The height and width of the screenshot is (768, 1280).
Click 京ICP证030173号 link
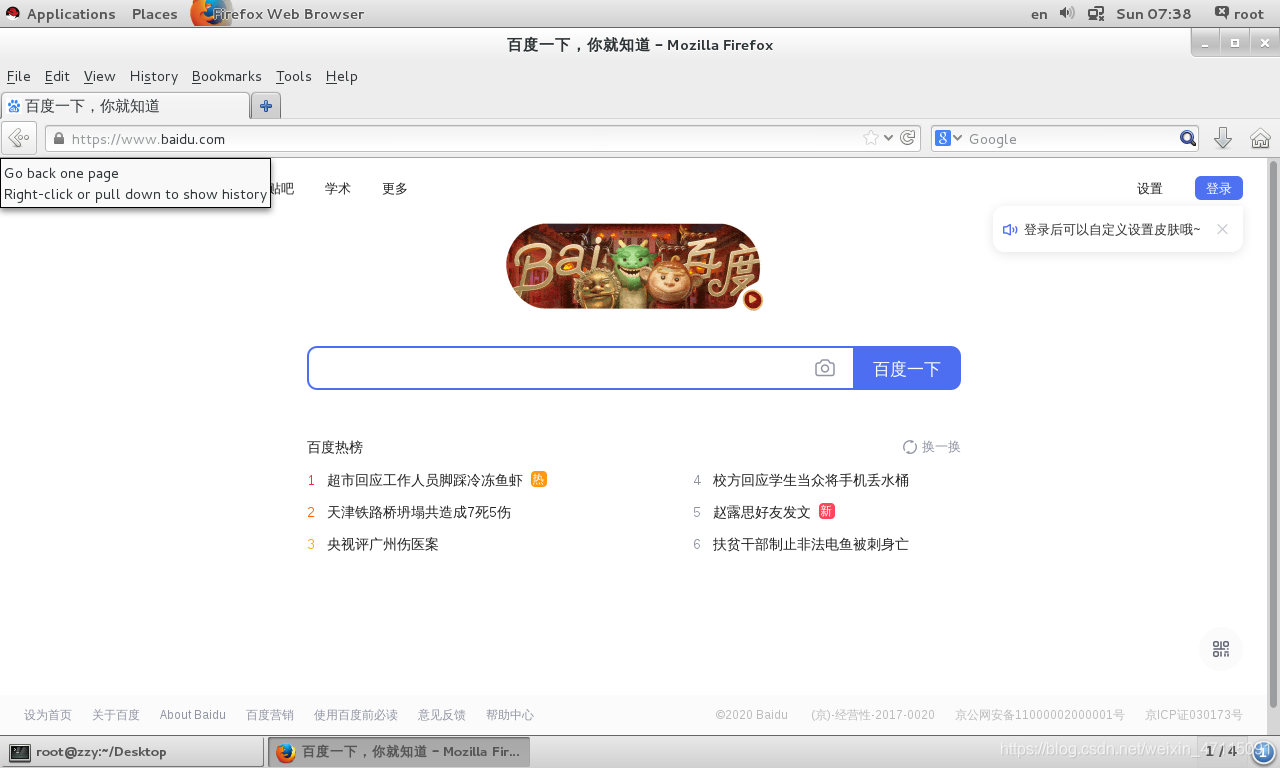tap(1194, 715)
